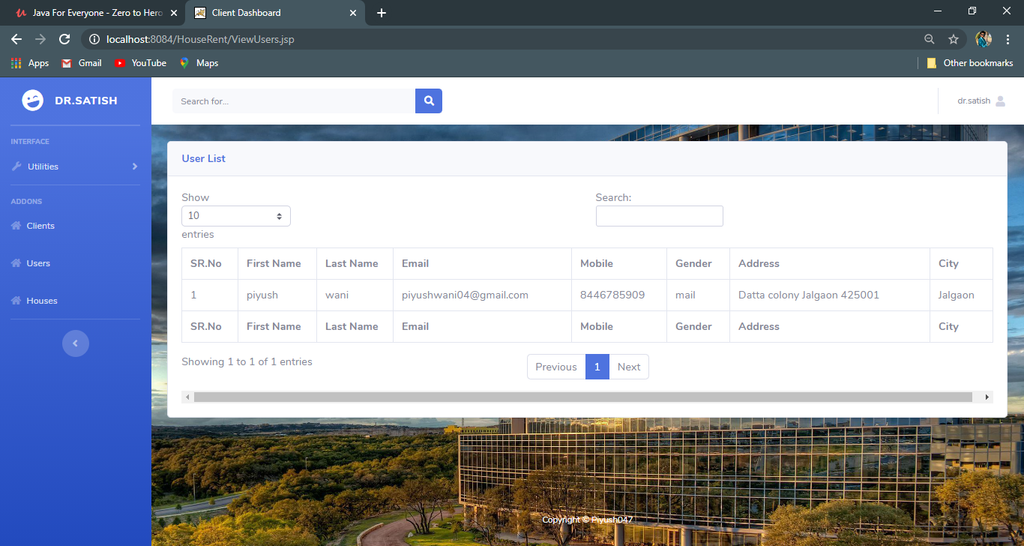The width and height of the screenshot is (1024, 546).
Task: Sort by City header column
Action: (x=961, y=264)
